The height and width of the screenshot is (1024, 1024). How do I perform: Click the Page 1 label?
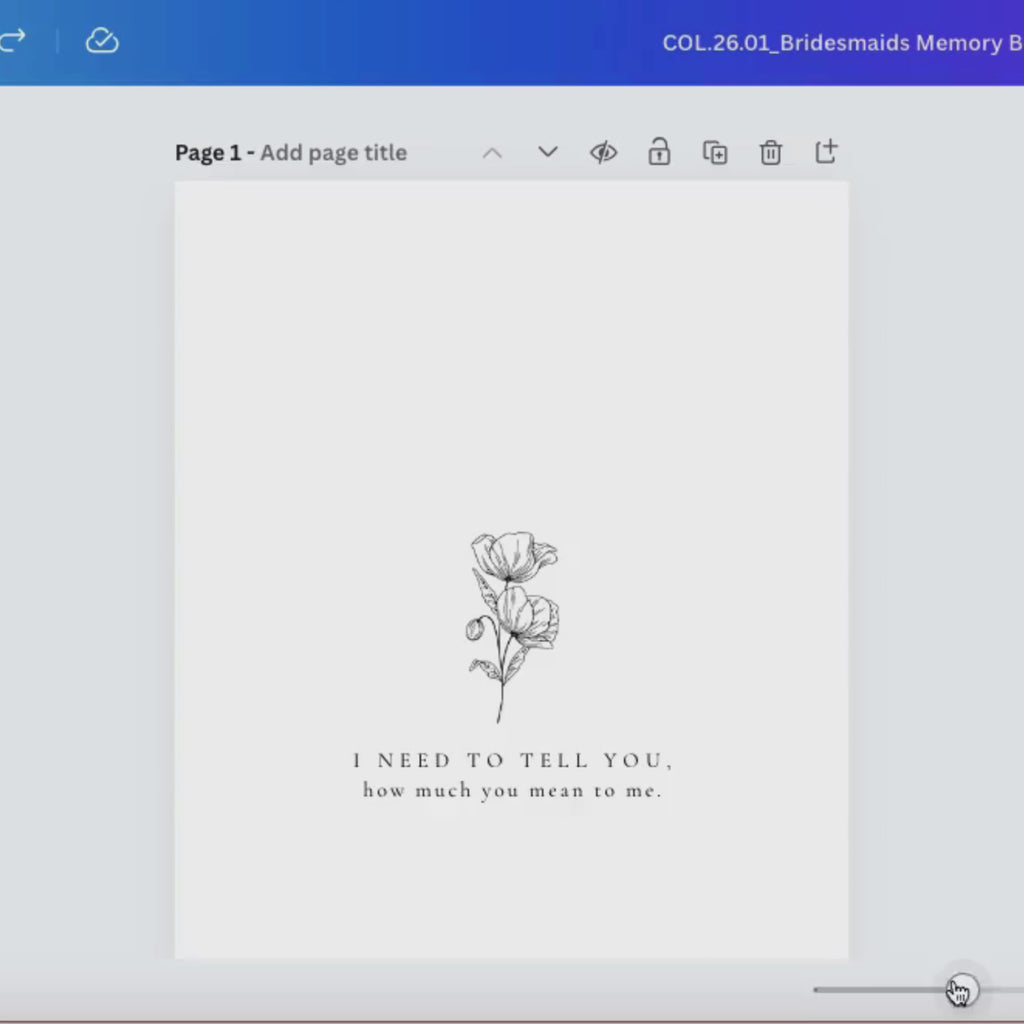click(x=208, y=153)
